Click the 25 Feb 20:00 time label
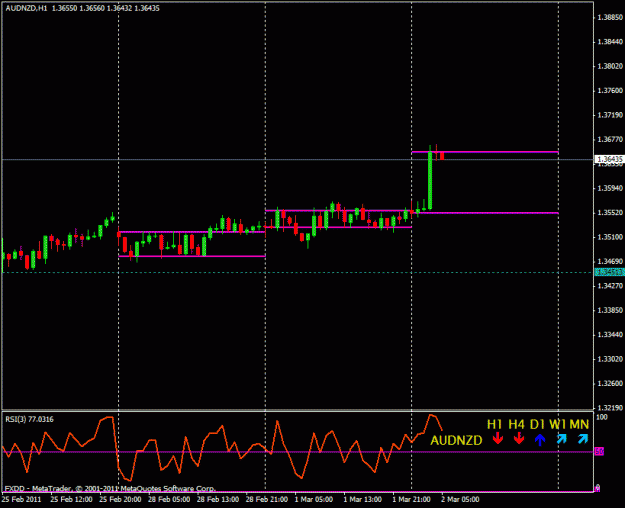Image resolution: width=625 pixels, height=508 pixels. (120, 499)
